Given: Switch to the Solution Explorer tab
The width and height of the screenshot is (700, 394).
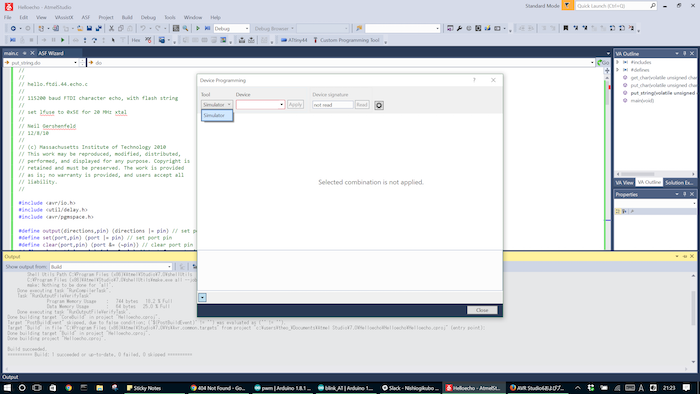Looking at the screenshot, I should (679, 182).
